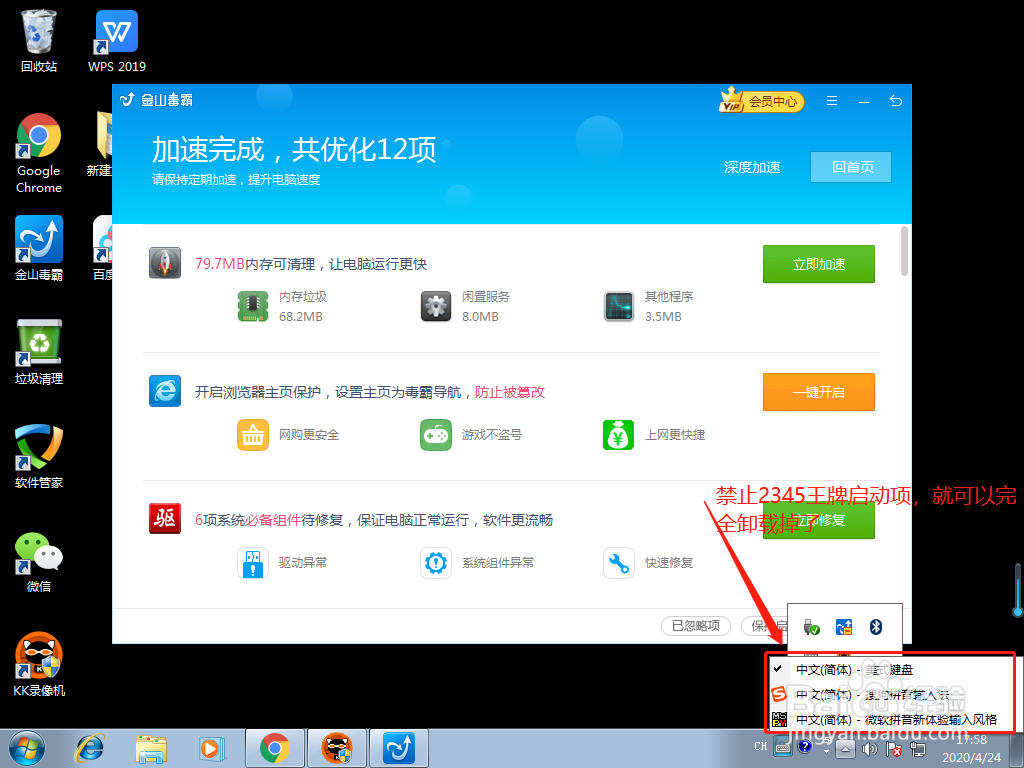Image resolution: width=1024 pixels, height=768 pixels.
Task: Click the red 驱 driver repair icon
Action: [165, 519]
